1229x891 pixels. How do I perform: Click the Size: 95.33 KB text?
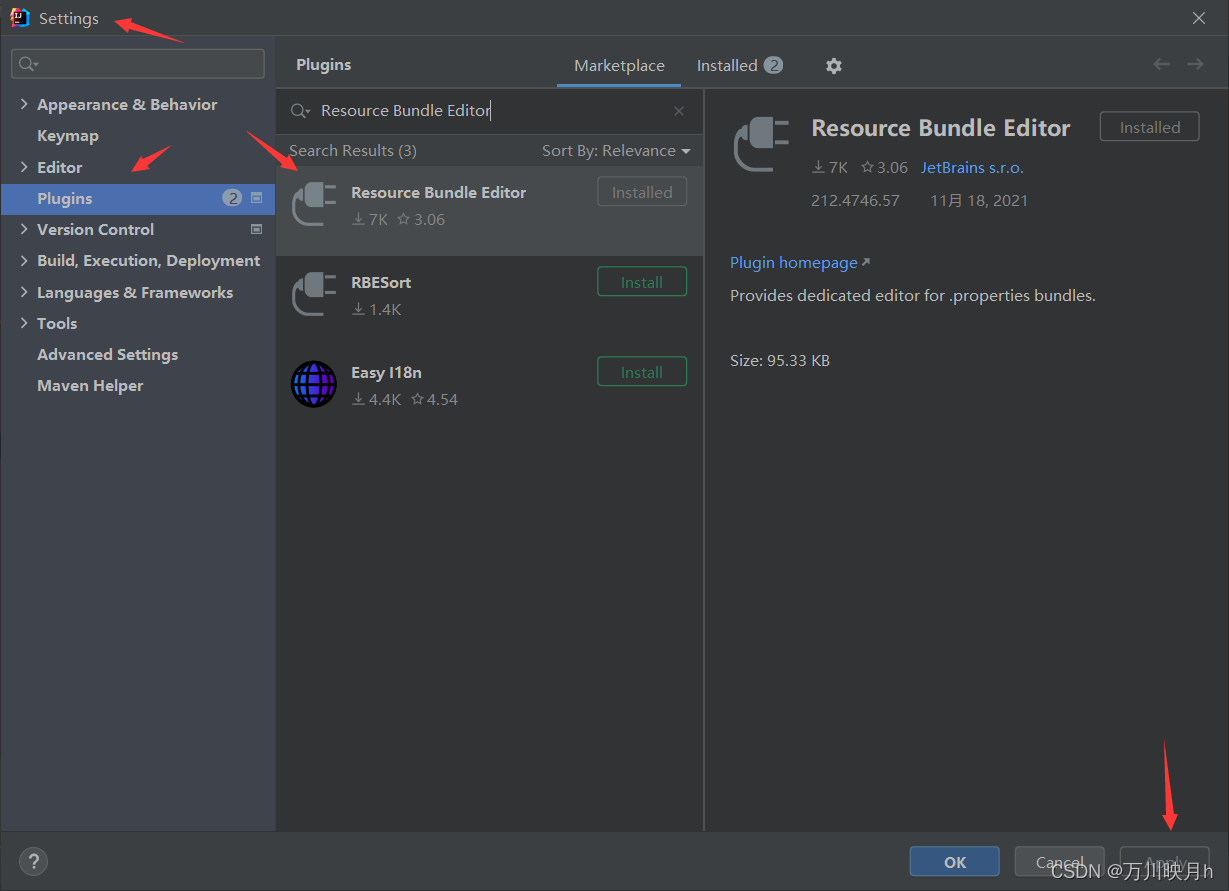(780, 360)
